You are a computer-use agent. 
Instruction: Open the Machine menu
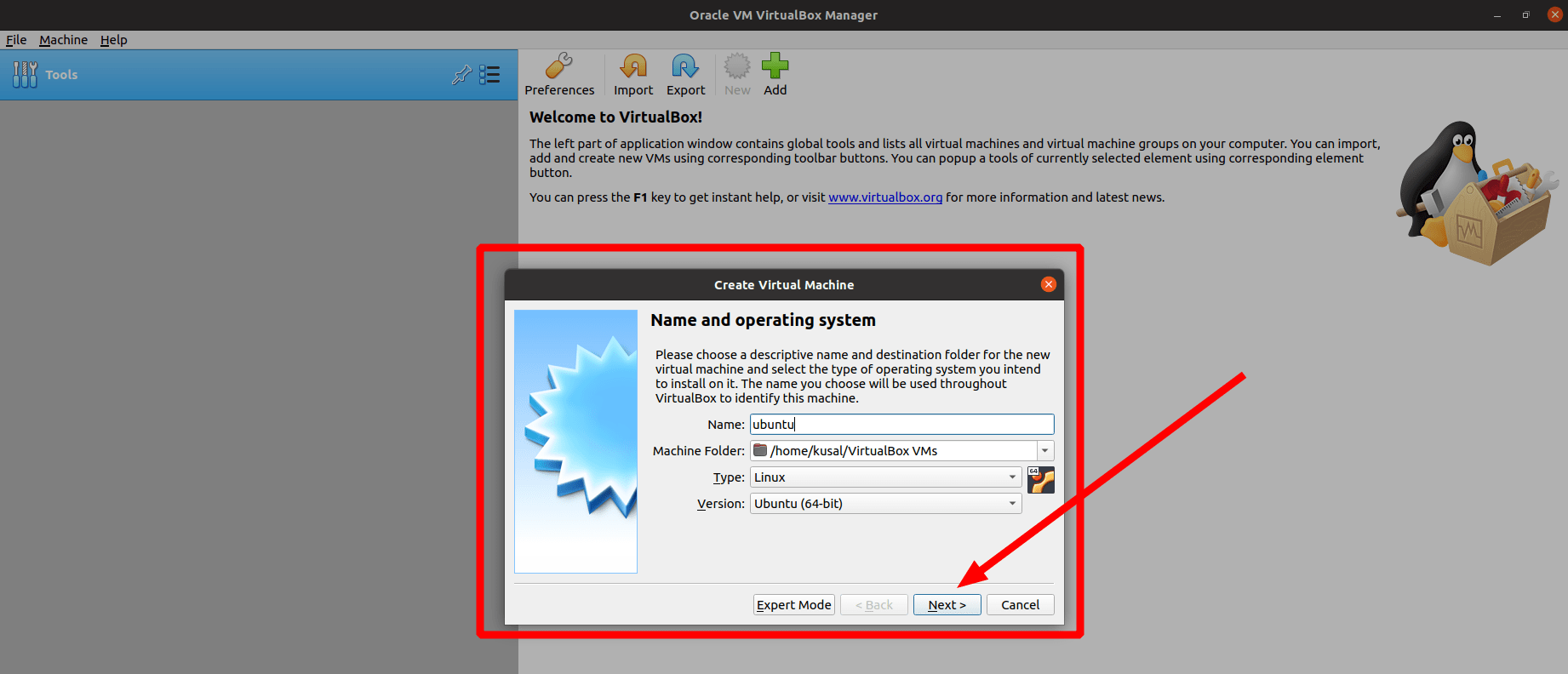[63, 40]
